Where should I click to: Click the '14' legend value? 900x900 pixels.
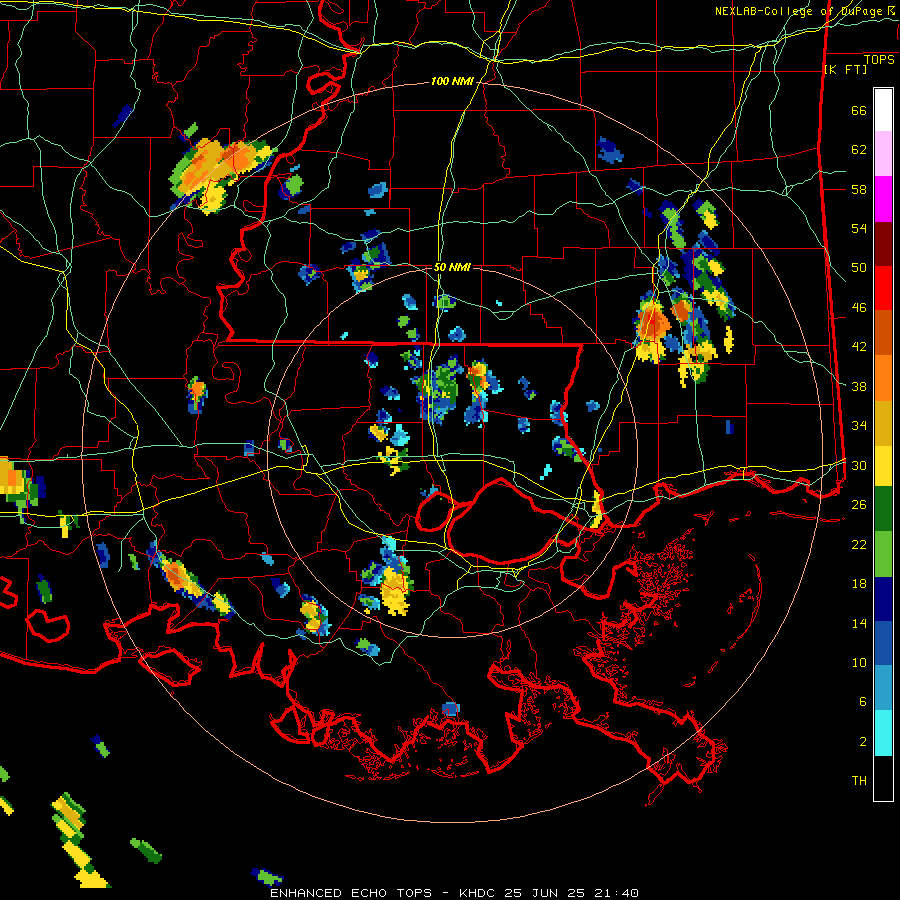(859, 623)
